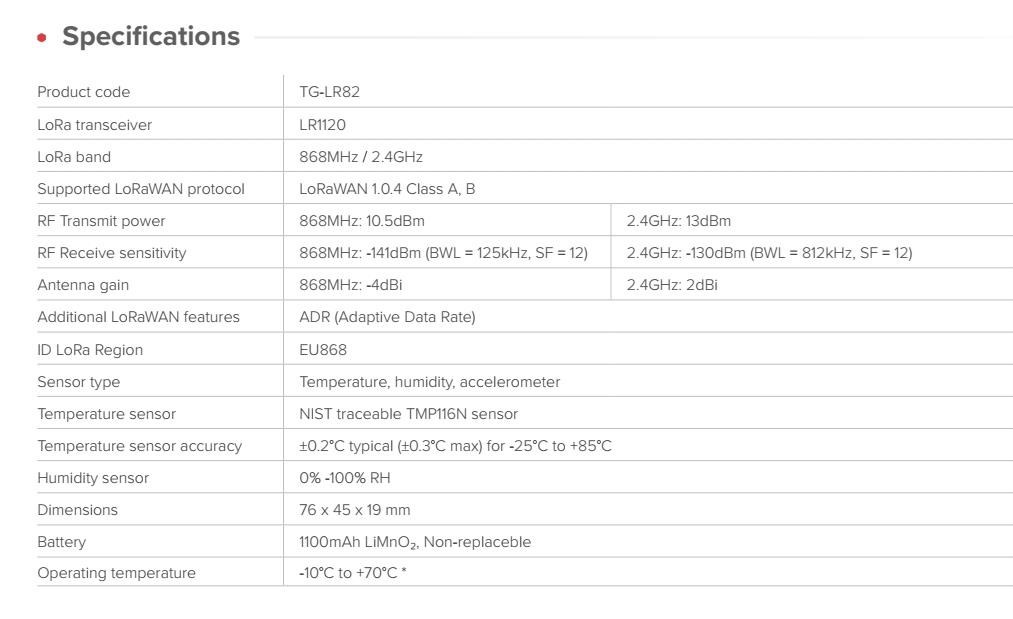Select the 868MHz: -141dBm sensitivity cell
Image resolution: width=1013 pixels, height=619 pixels.
pos(443,253)
